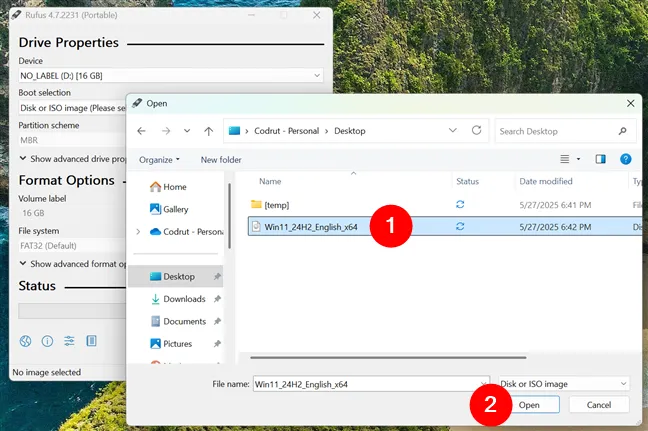Open Rufus about info icon

point(47,341)
